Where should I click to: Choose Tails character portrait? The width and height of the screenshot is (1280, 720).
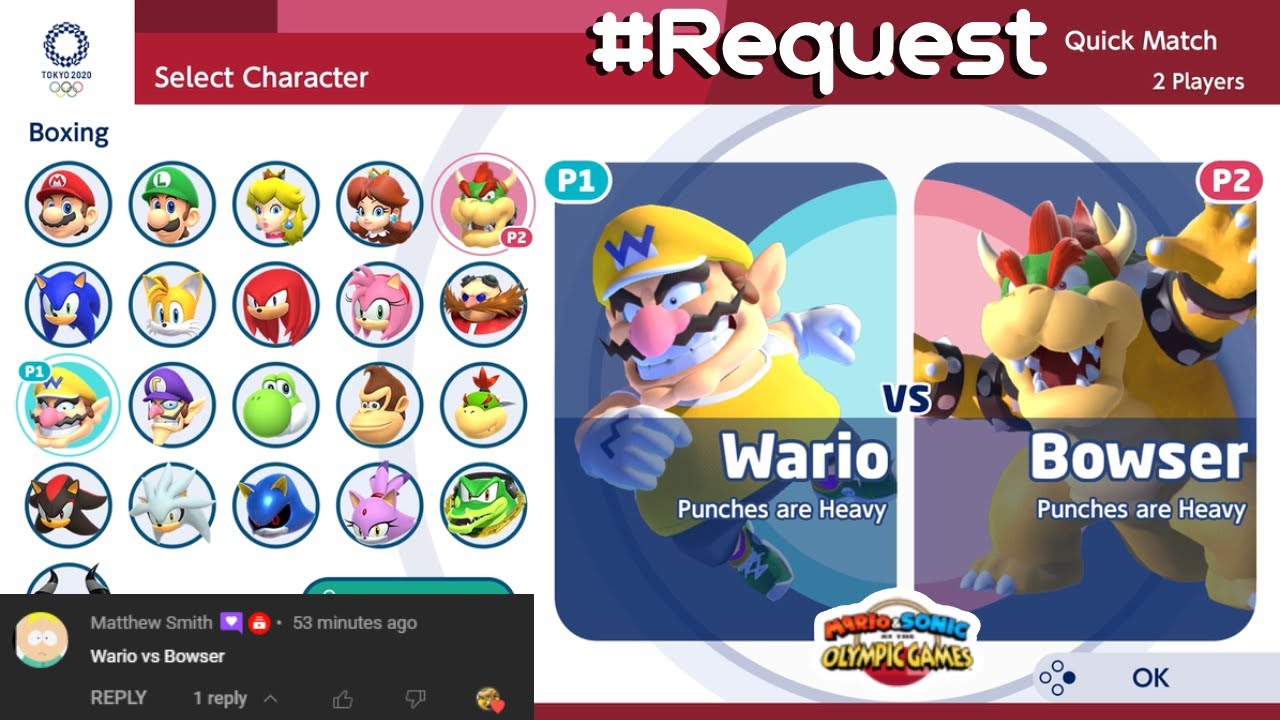pyautogui.click(x=172, y=304)
